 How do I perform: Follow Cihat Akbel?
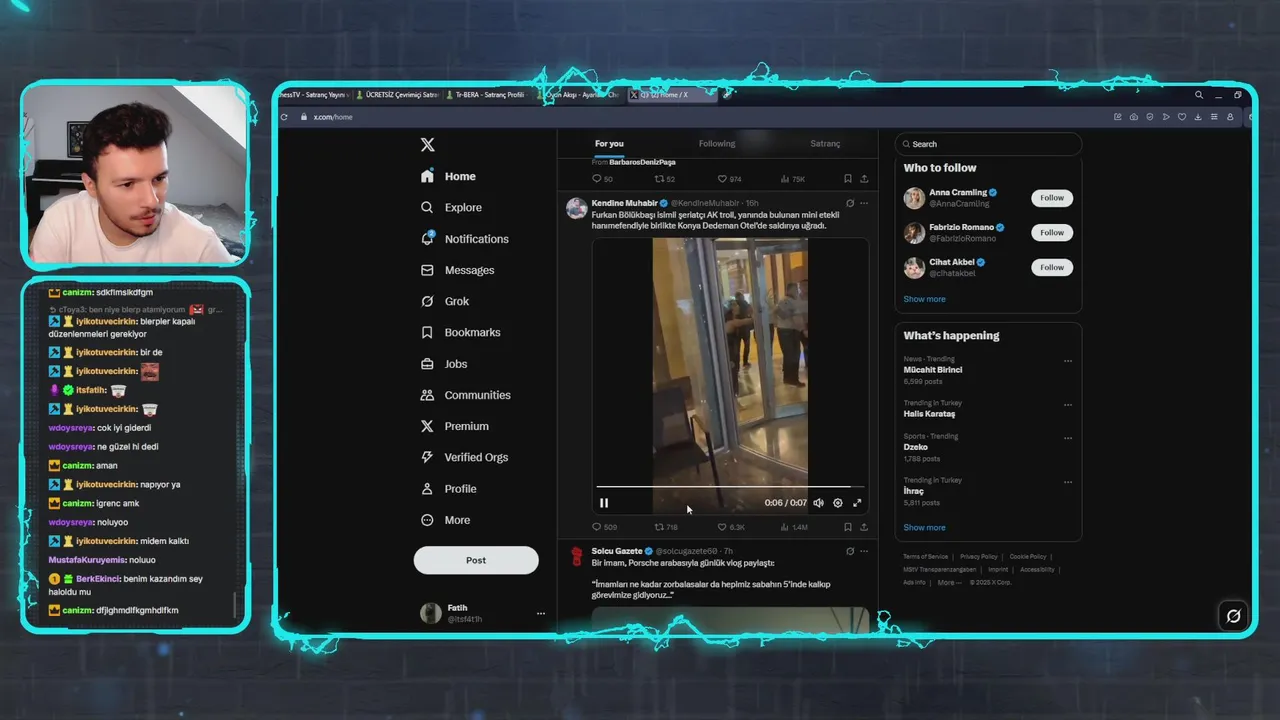coord(1052,267)
